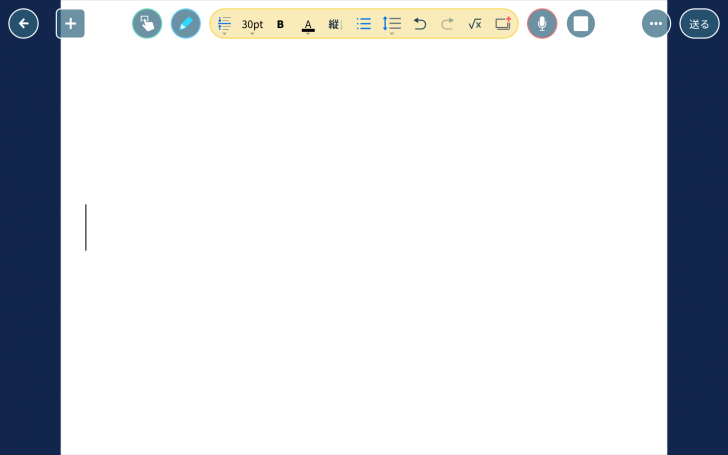Select the hand pointer tool
The width and height of the screenshot is (728, 455).
coord(147,24)
